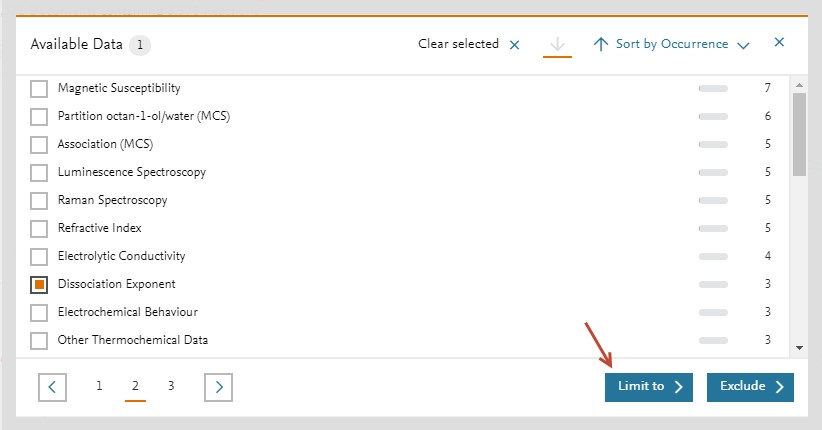Click the X icon beside Clear selected
This screenshot has height=430, width=822.
(514, 45)
